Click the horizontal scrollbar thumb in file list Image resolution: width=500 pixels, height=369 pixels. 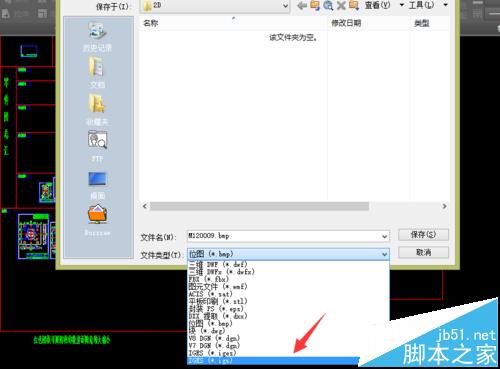coord(259,206)
